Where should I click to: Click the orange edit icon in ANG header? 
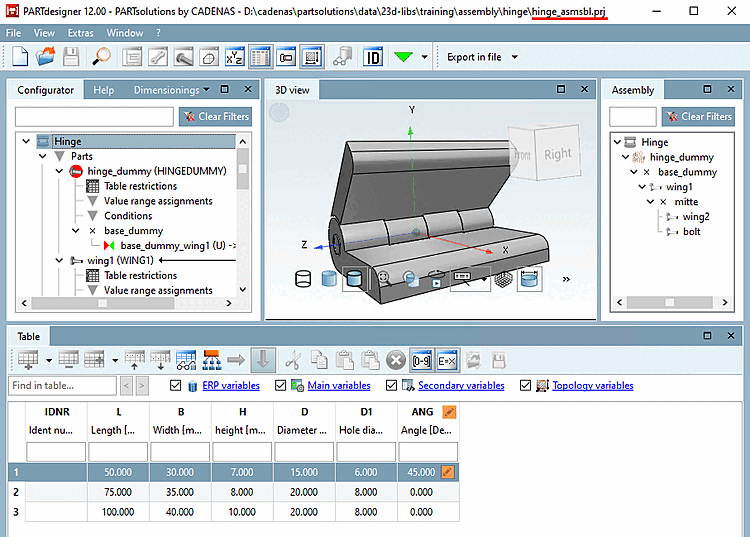[x=449, y=412]
